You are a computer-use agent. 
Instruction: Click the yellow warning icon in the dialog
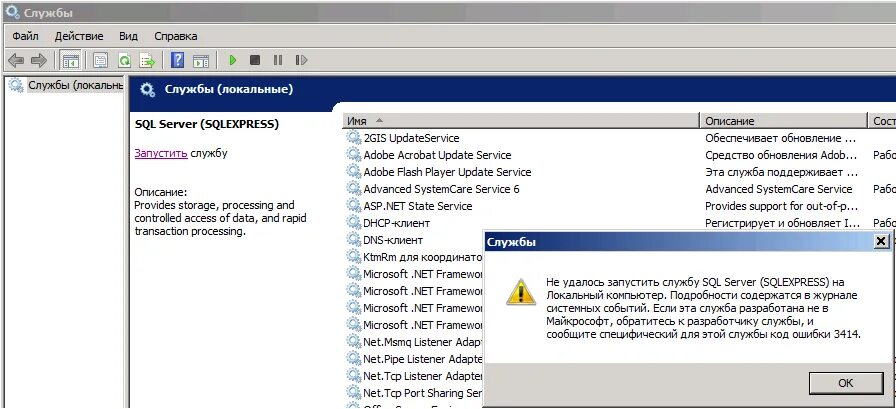tap(521, 292)
